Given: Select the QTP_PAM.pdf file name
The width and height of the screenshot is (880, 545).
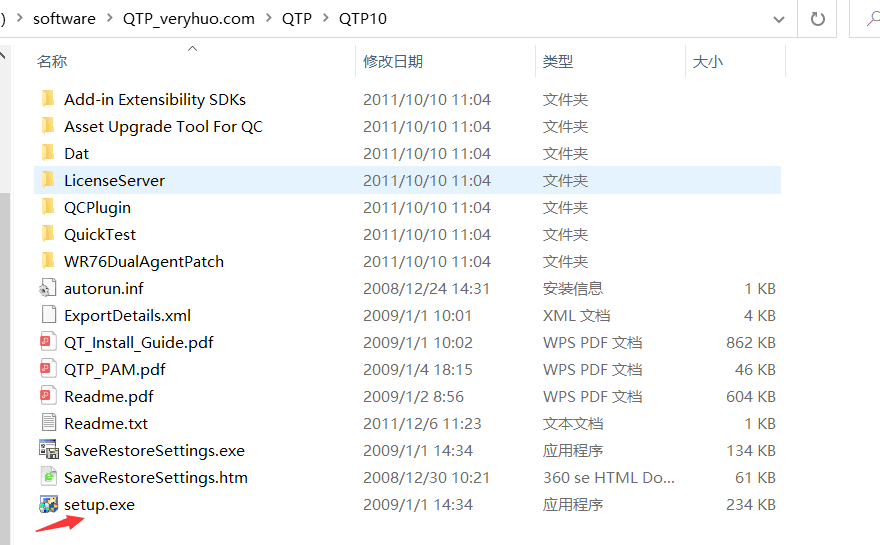Looking at the screenshot, I should coord(114,369).
